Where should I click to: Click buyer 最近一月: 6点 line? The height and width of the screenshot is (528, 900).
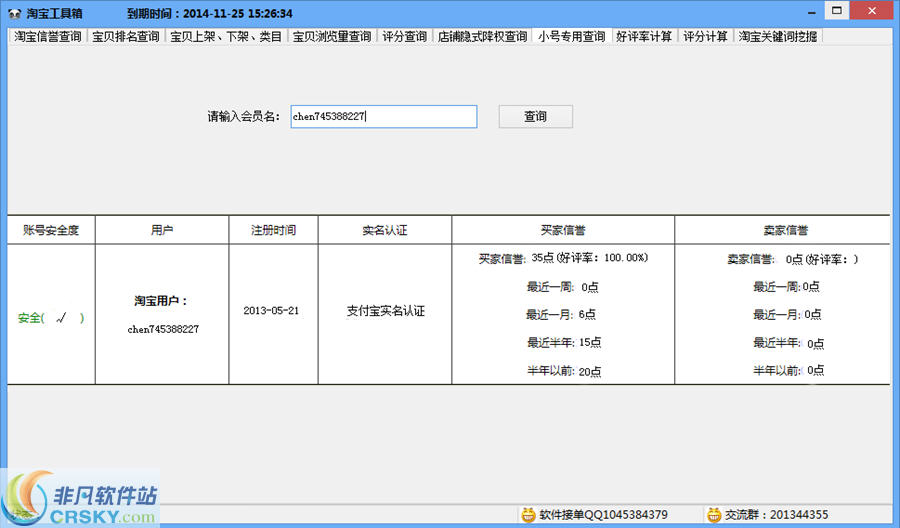click(561, 314)
